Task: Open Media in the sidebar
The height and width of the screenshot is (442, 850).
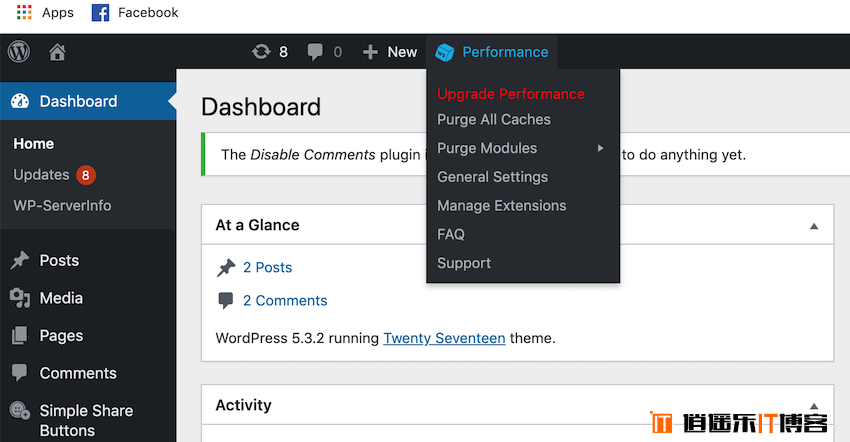Action: (x=61, y=298)
